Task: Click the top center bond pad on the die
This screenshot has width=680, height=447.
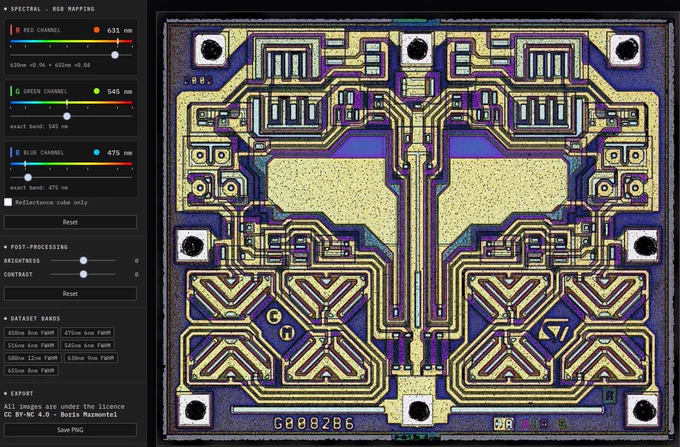Action: (417, 48)
